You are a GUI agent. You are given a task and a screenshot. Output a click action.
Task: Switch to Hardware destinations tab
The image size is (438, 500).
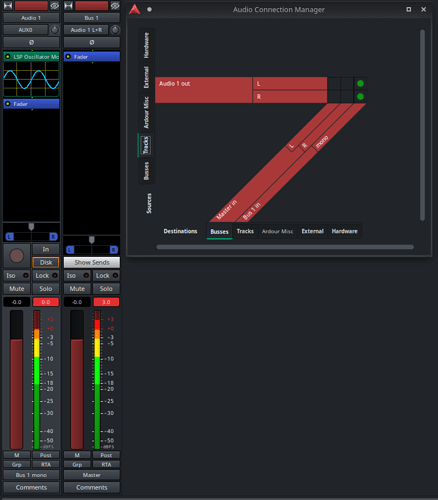344,231
